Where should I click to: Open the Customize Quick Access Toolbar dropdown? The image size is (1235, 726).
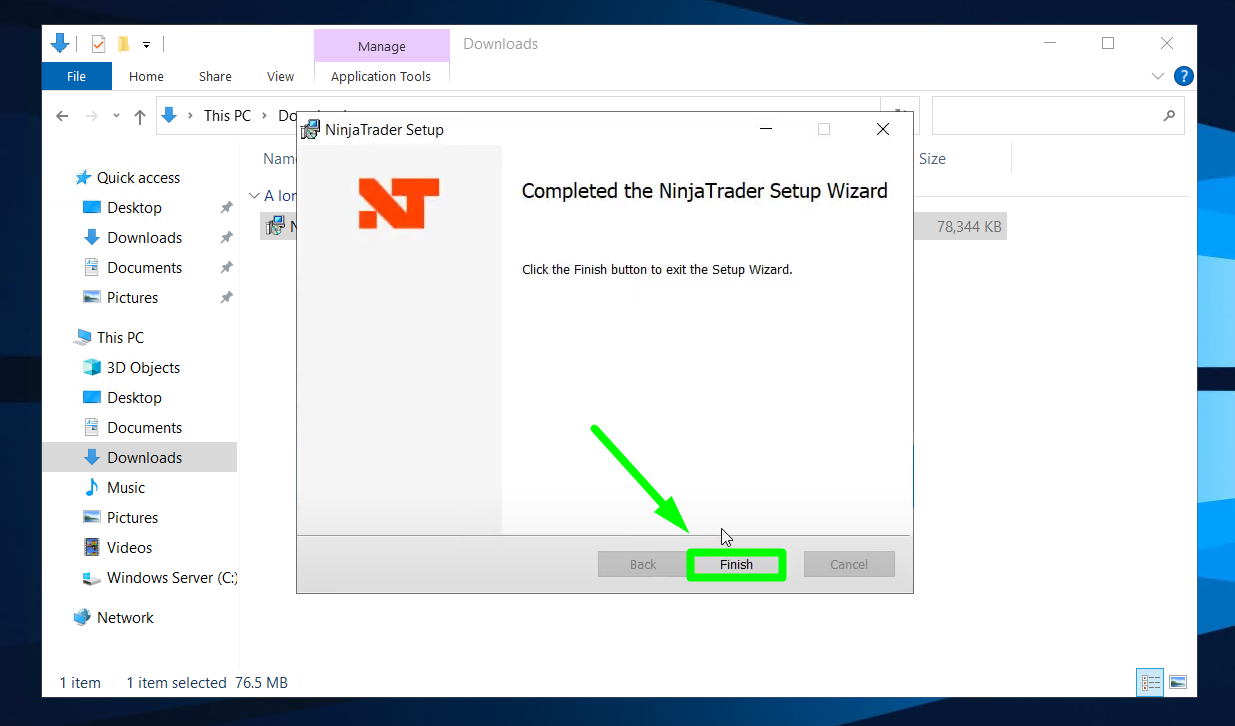click(146, 45)
